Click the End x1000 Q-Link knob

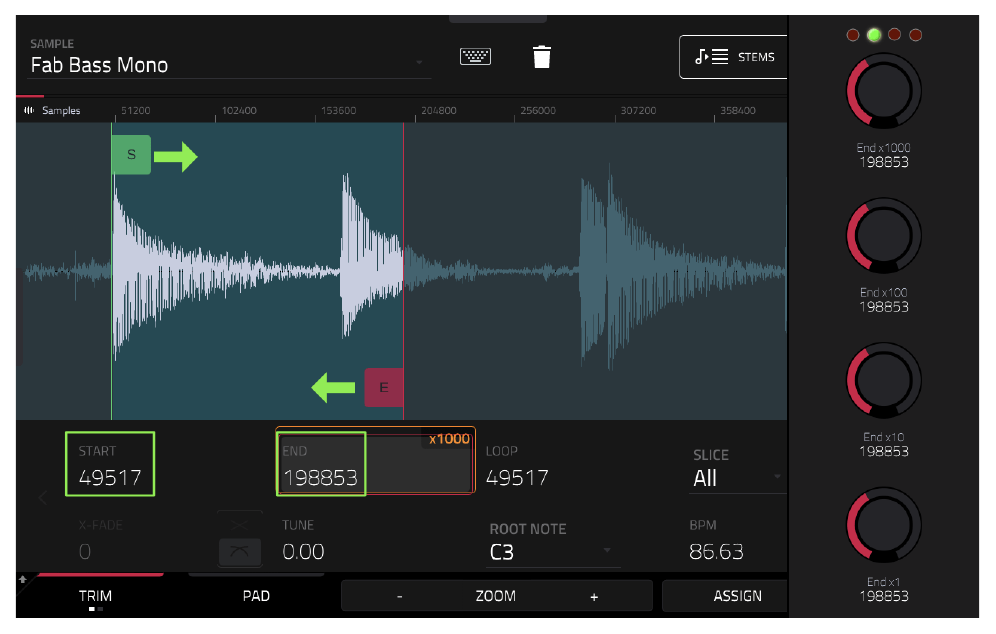click(884, 91)
